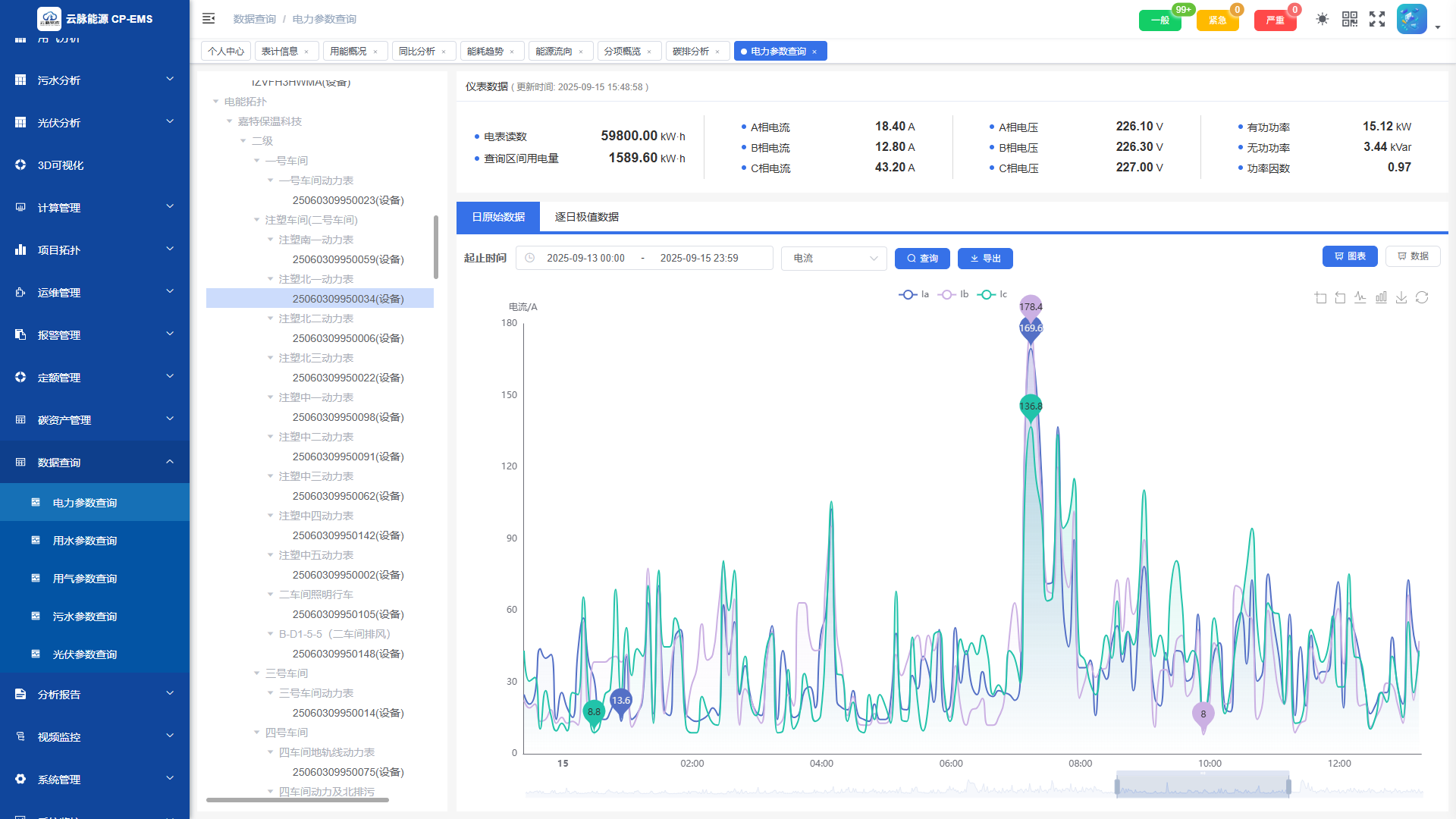
Task: Switch to 逐日极值数据 tab
Action: click(x=586, y=217)
